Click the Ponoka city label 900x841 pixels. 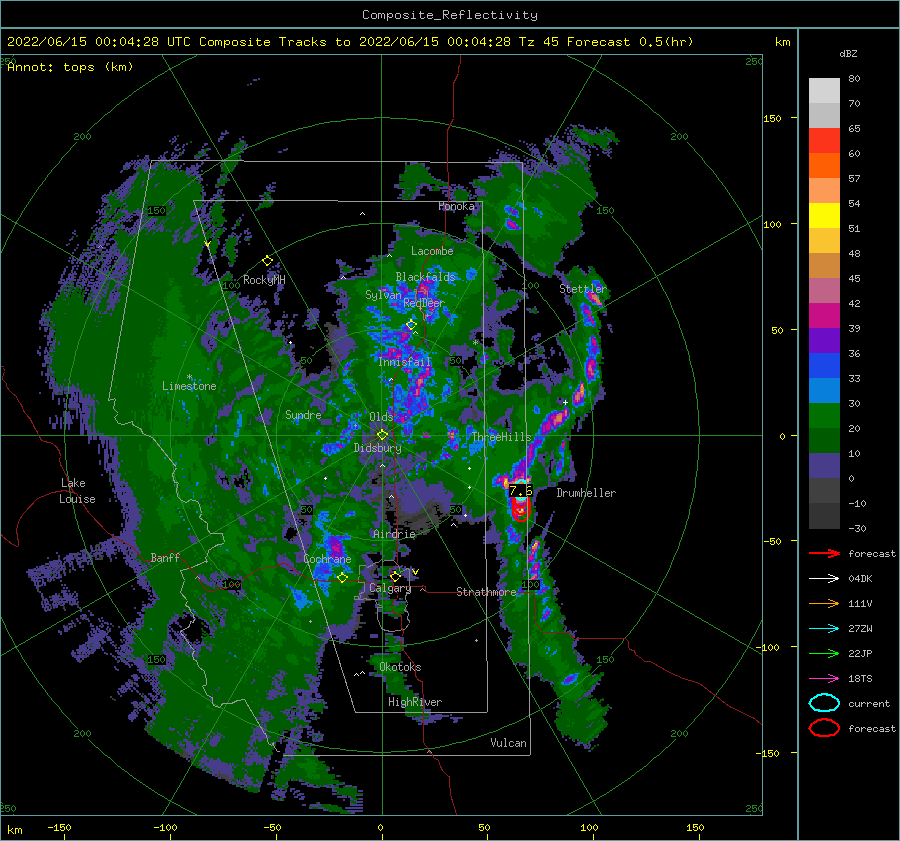(456, 206)
